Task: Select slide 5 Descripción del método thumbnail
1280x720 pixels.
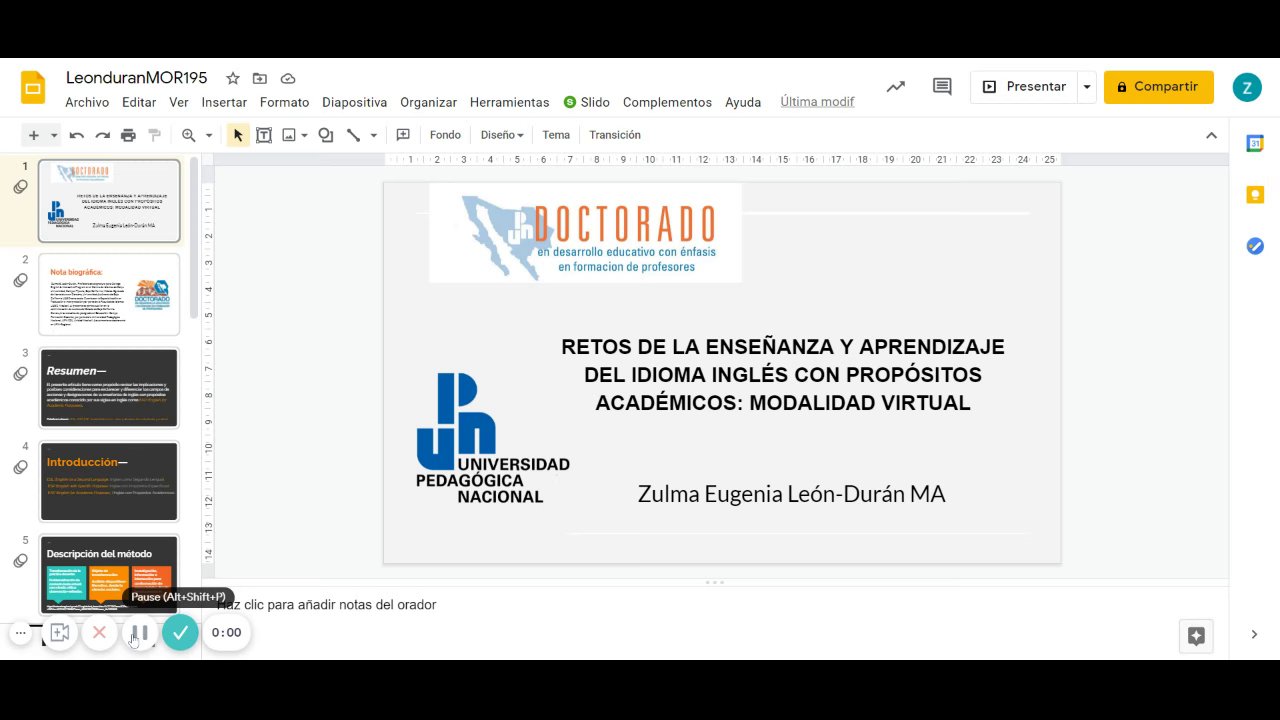Action: pos(109,575)
